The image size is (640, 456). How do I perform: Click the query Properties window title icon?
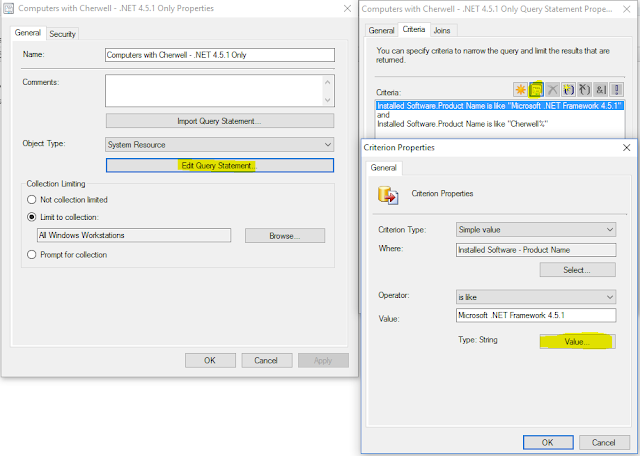tap(8, 8)
